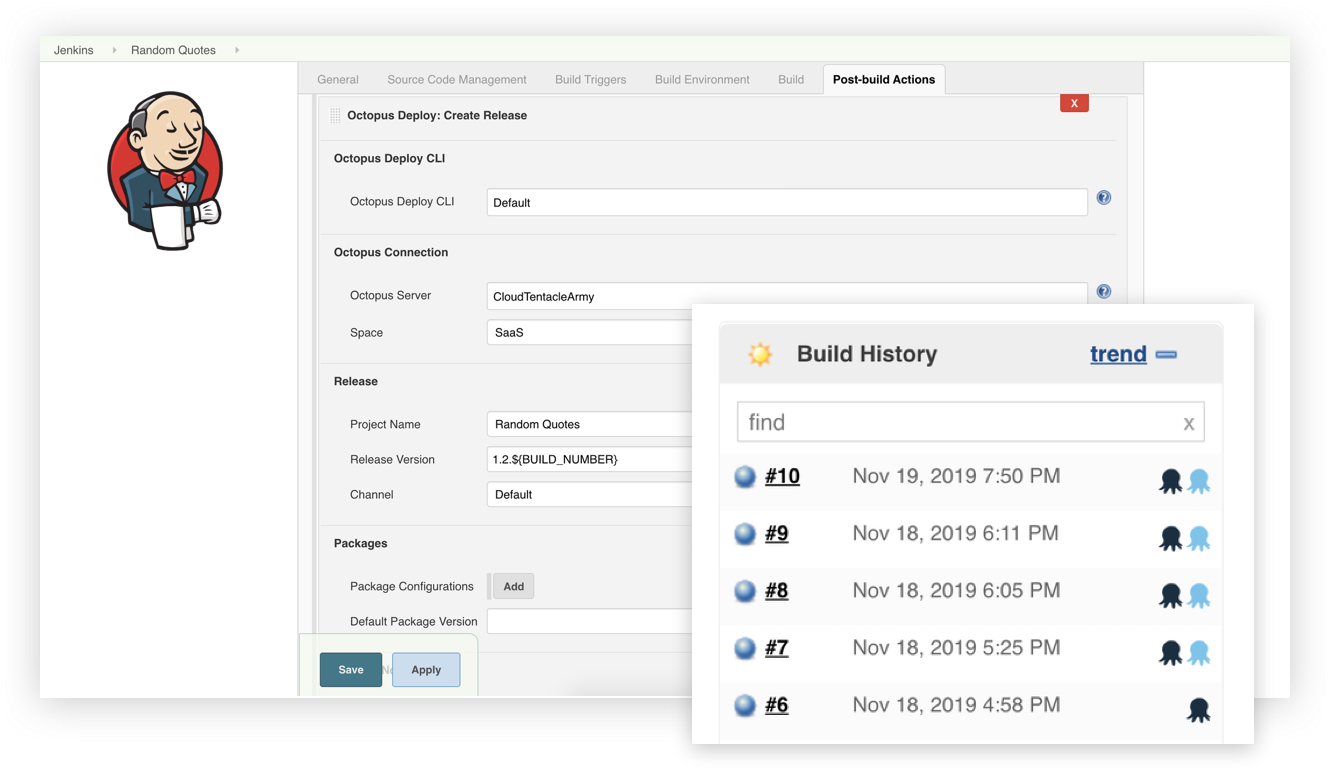Select the Post-build Actions tab

884,80
